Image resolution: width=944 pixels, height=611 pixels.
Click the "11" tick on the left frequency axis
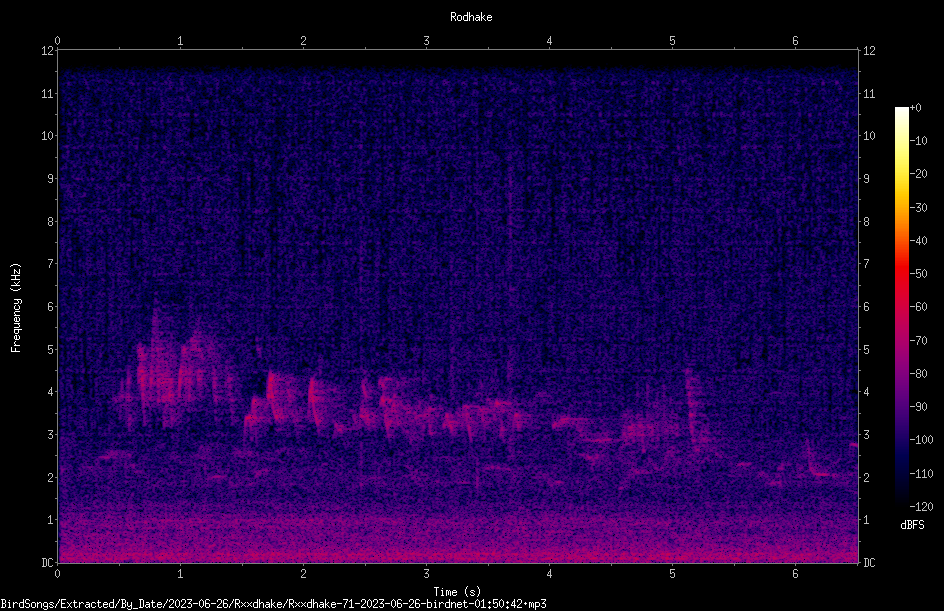click(x=47, y=93)
